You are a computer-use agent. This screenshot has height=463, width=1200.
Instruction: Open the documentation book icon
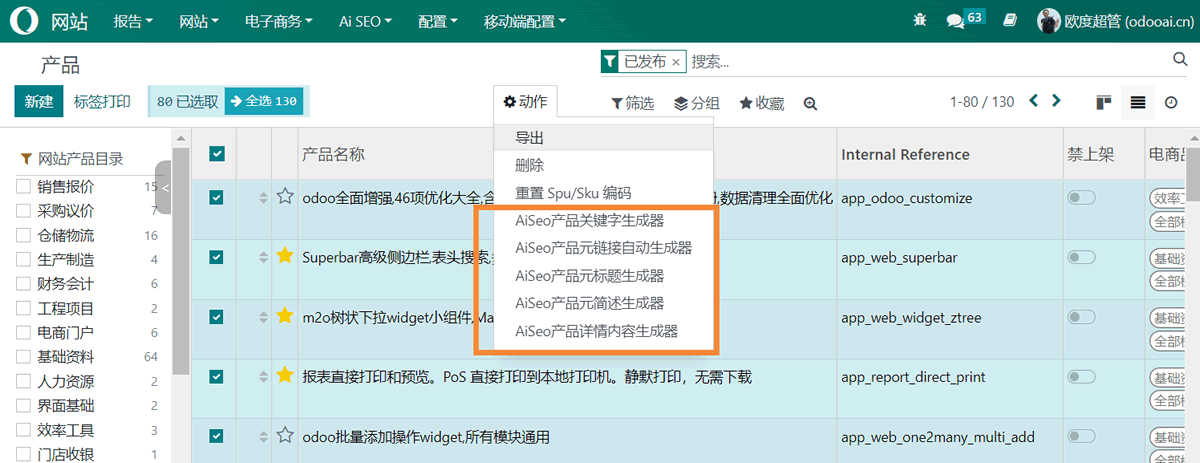1010,20
